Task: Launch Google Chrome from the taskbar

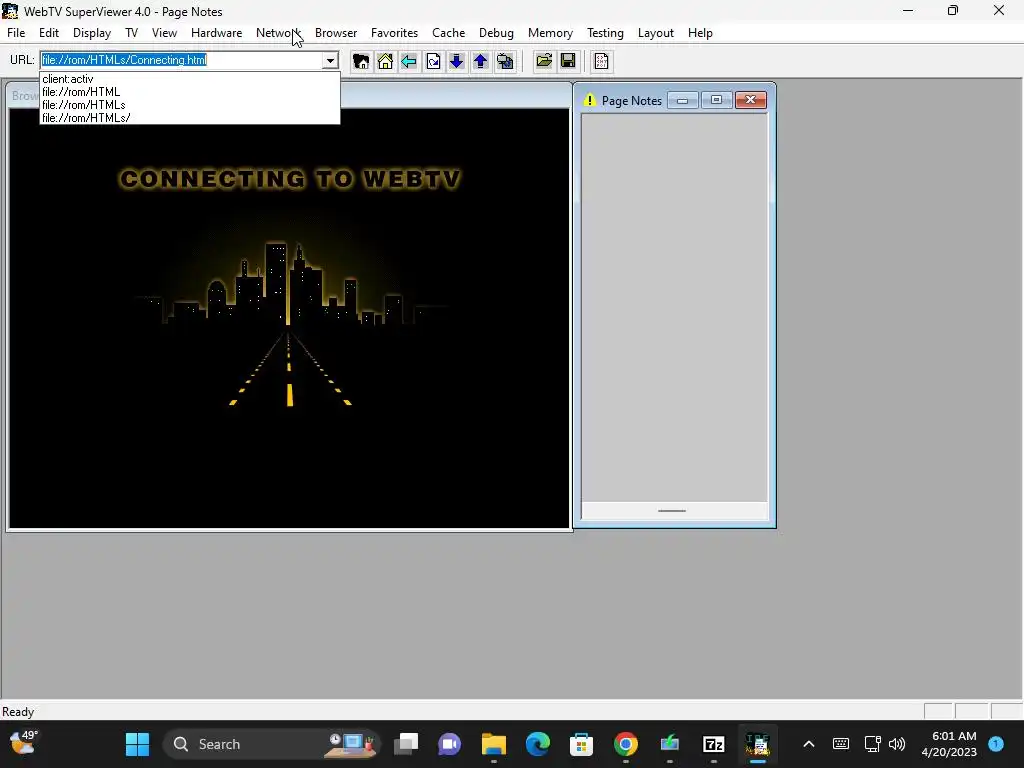Action: pos(626,744)
